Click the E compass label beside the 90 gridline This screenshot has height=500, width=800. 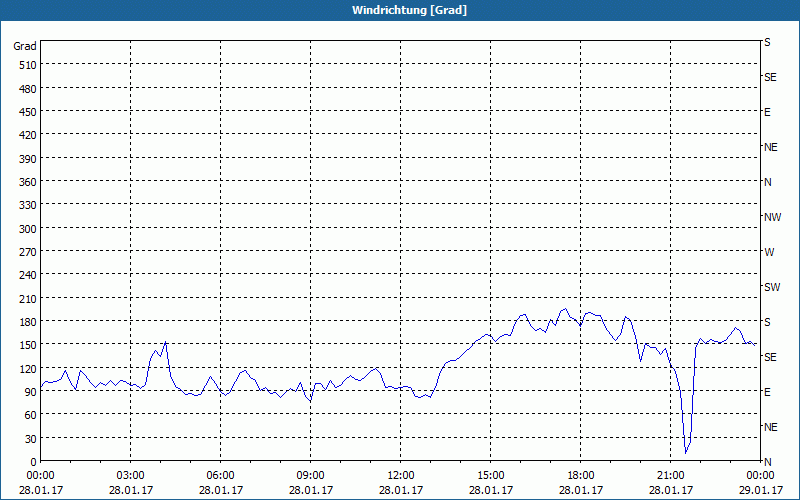[x=767, y=392]
